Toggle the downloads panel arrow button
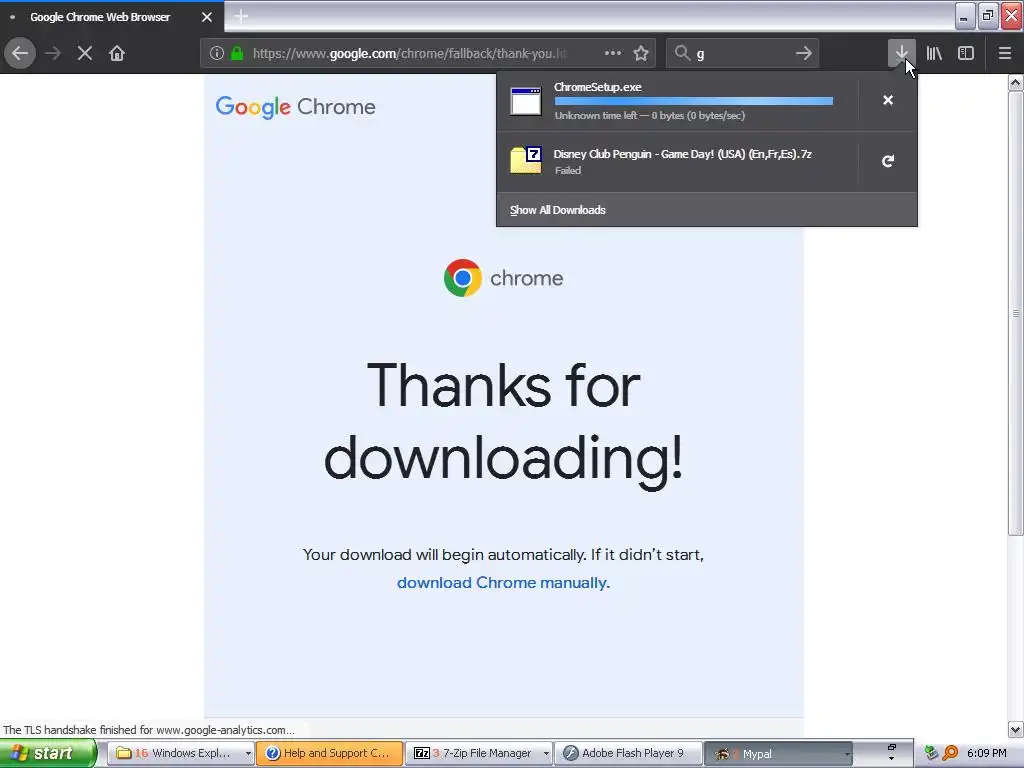The width and height of the screenshot is (1024, 768). coord(901,53)
